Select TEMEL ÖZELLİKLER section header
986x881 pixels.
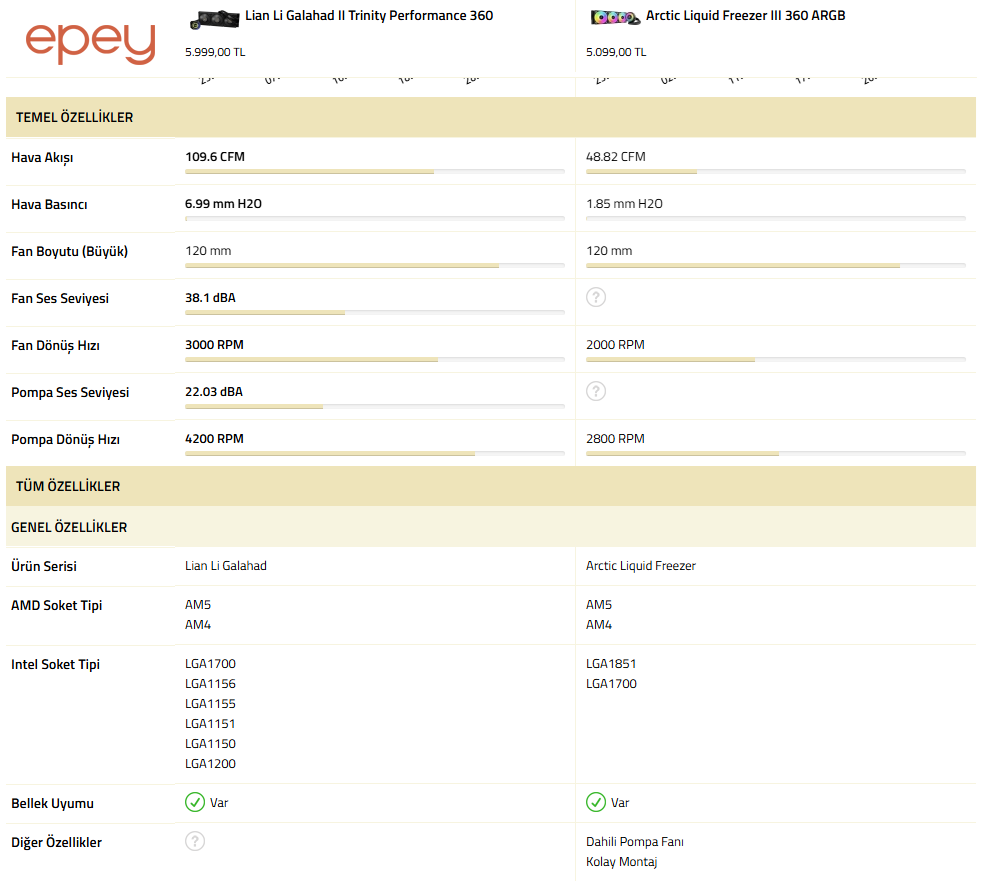pos(490,117)
